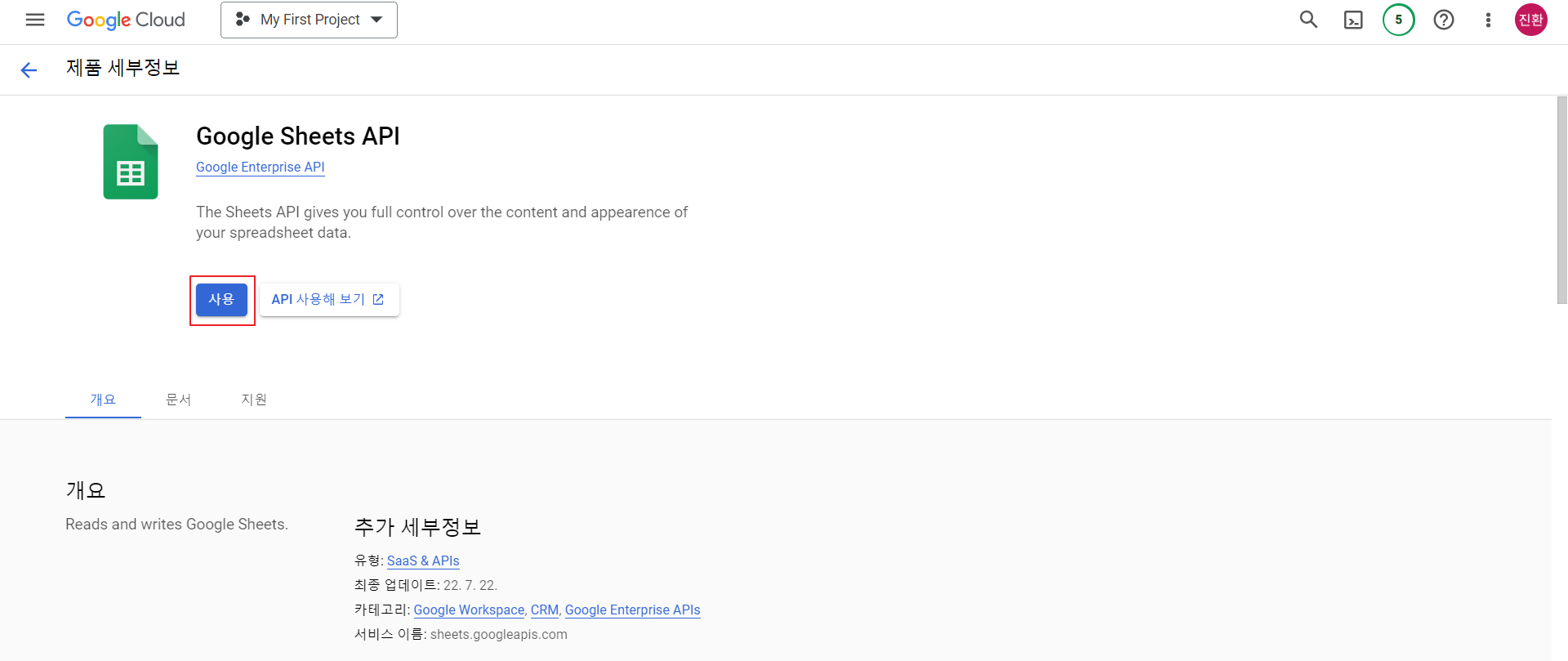The image size is (1568, 661).
Task: Click the user account avatar
Action: click(1530, 20)
